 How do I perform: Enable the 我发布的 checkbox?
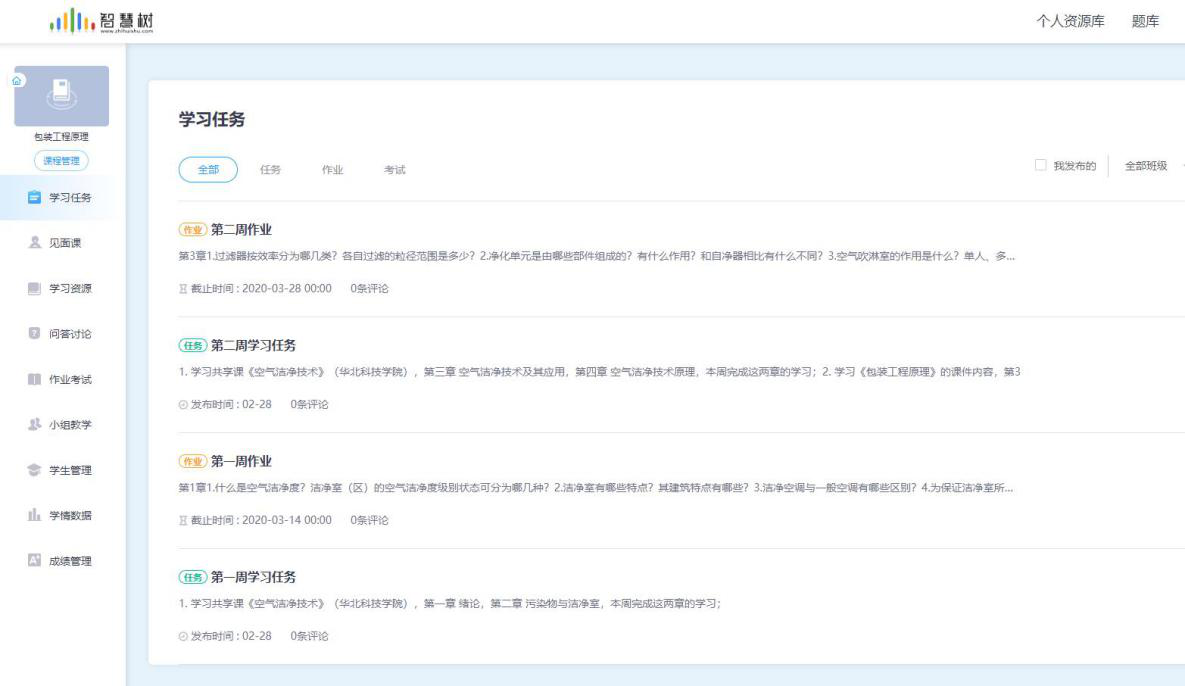pos(1040,166)
